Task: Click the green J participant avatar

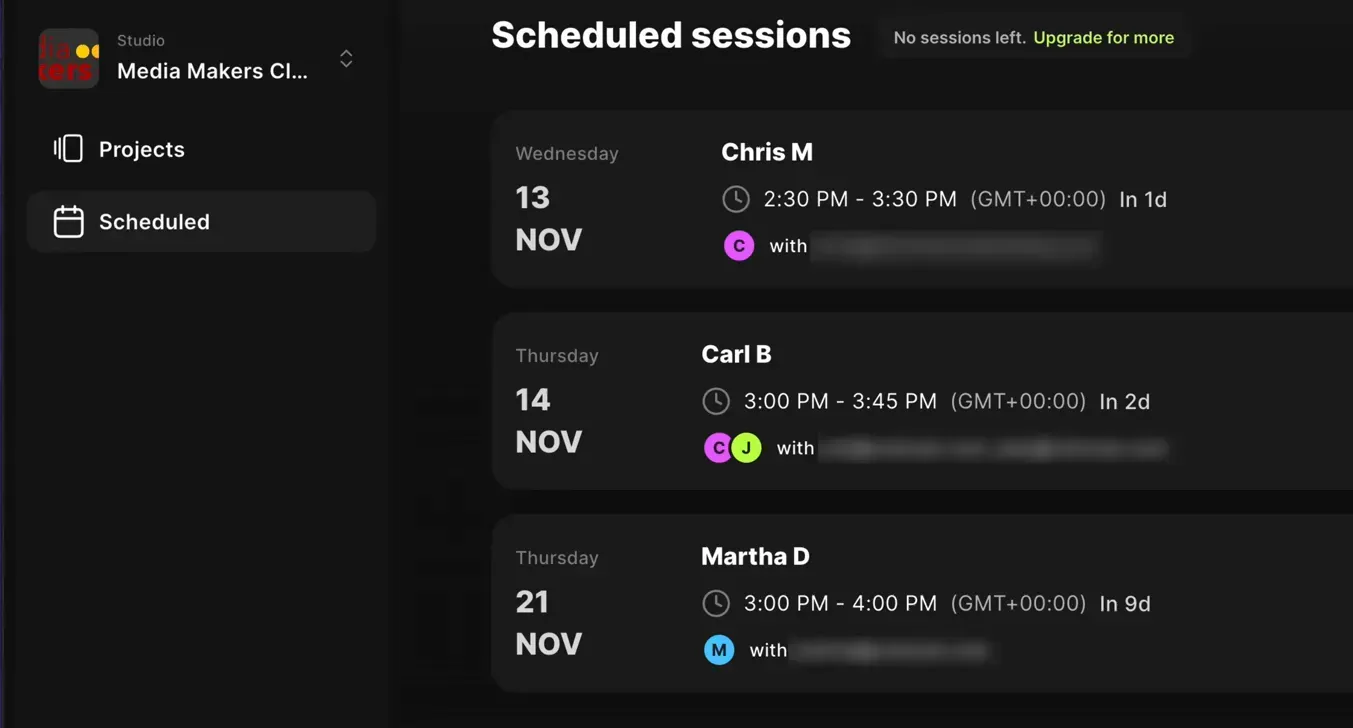Action: point(746,448)
